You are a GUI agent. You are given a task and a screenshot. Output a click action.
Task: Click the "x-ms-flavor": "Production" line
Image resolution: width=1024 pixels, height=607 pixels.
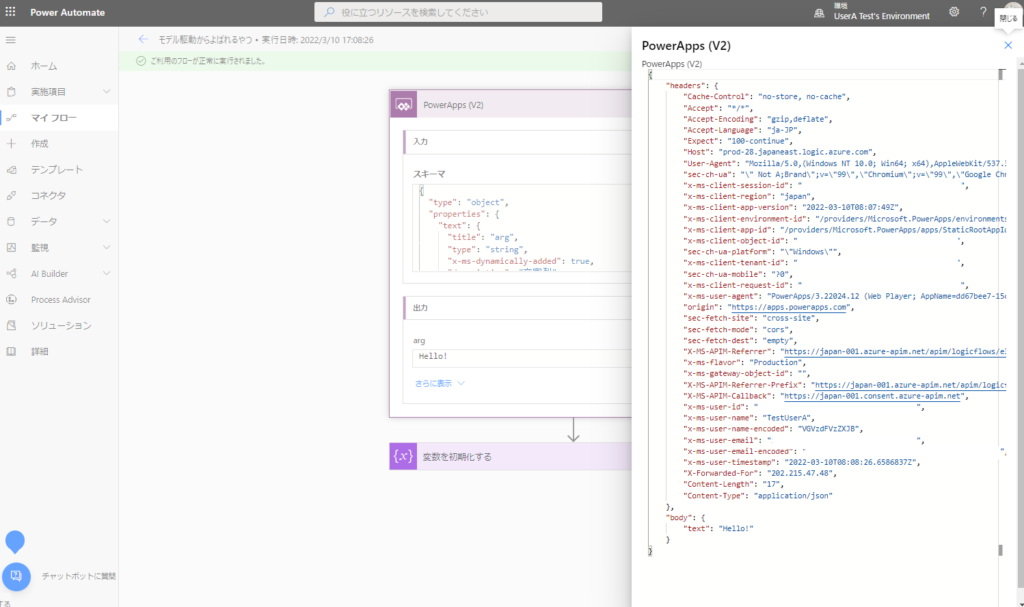click(744, 363)
